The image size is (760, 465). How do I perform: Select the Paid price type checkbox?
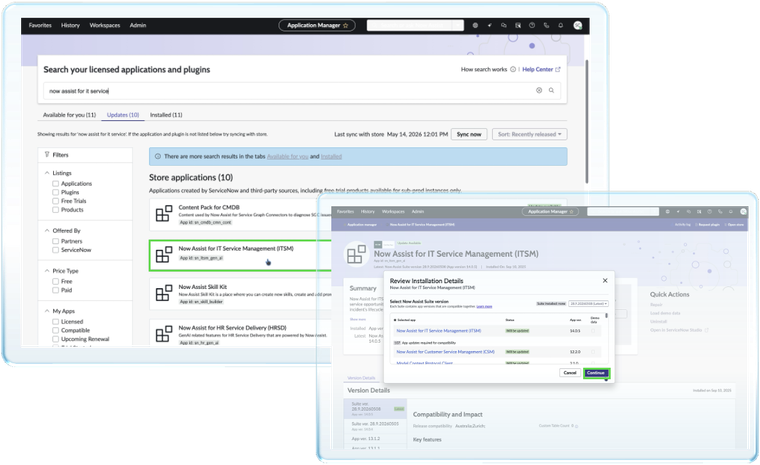(x=56, y=290)
